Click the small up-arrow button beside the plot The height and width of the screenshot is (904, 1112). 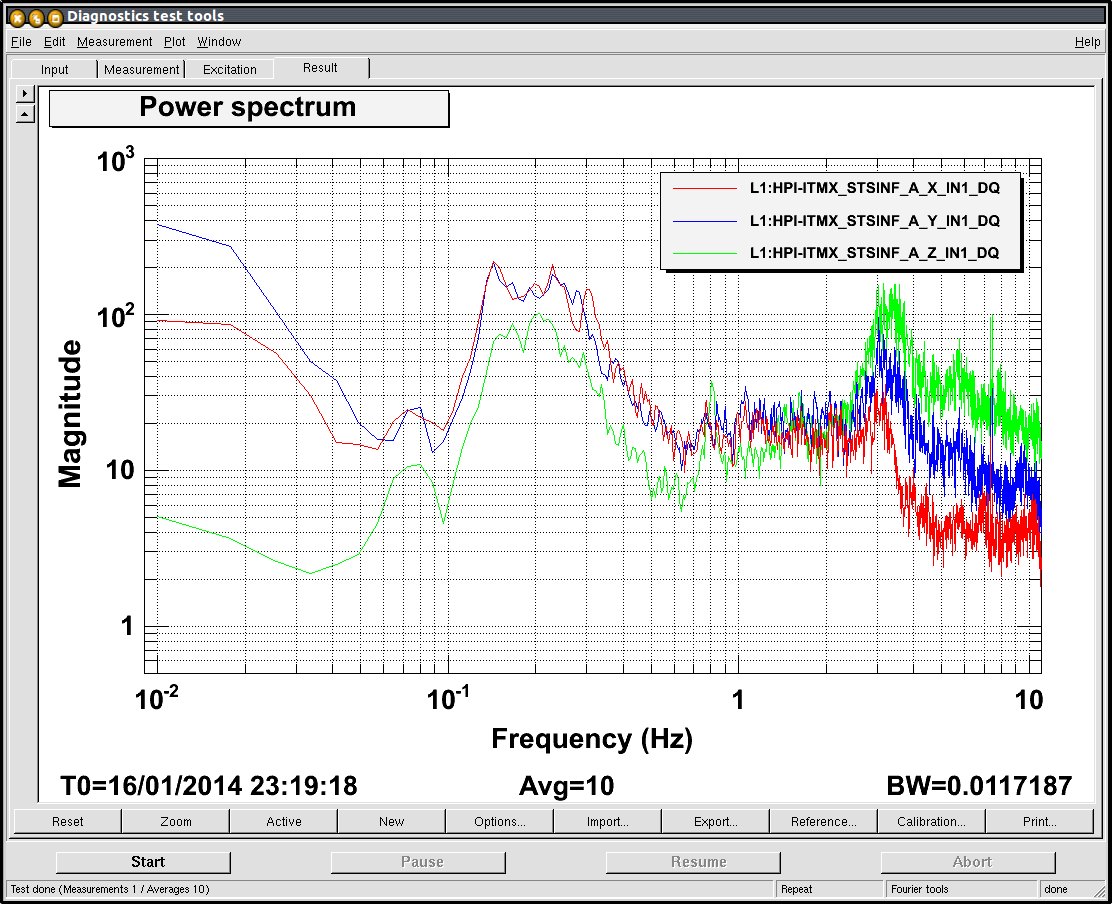click(x=25, y=113)
